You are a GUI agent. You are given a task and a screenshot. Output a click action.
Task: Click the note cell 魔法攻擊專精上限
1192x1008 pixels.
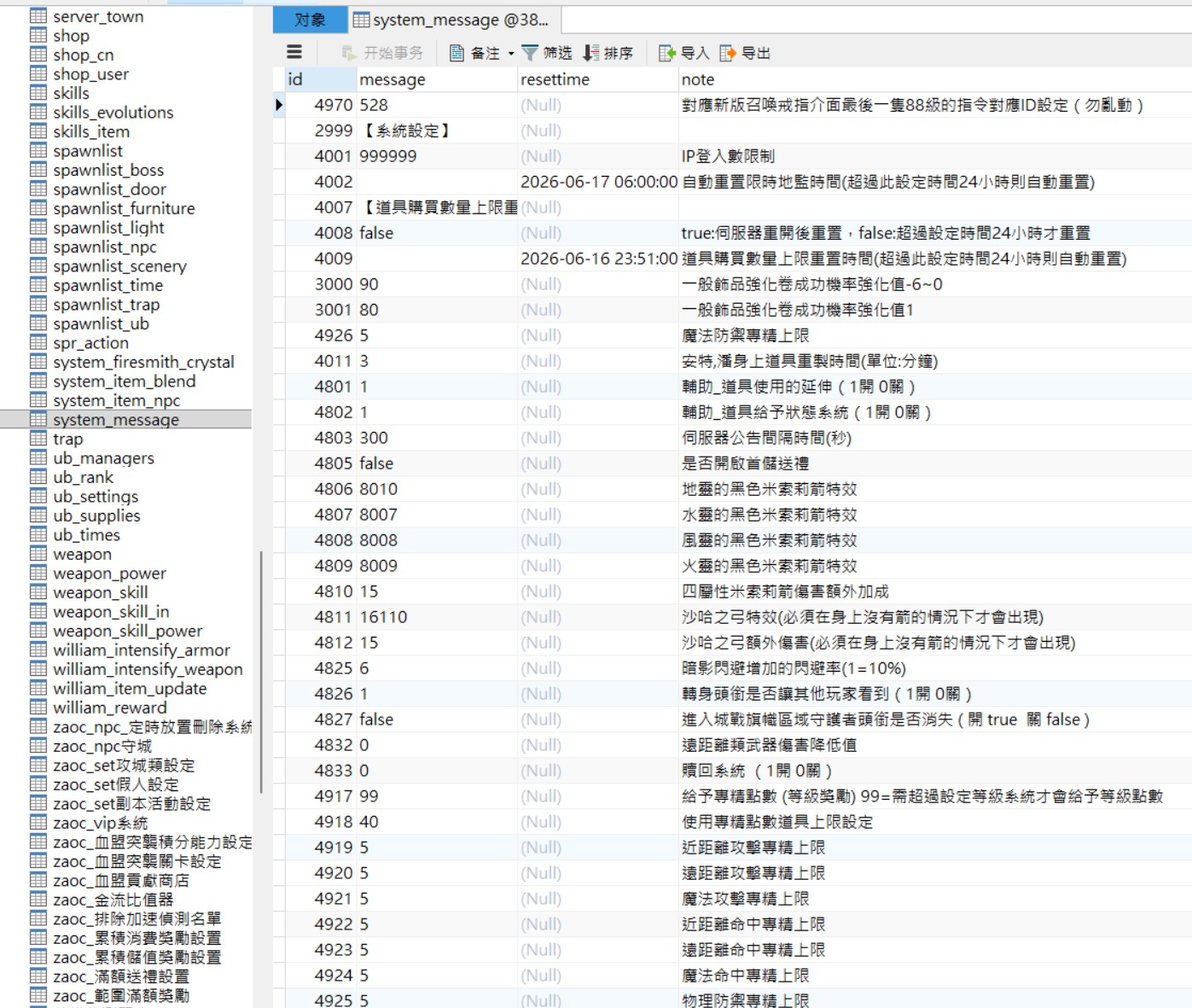click(935, 899)
